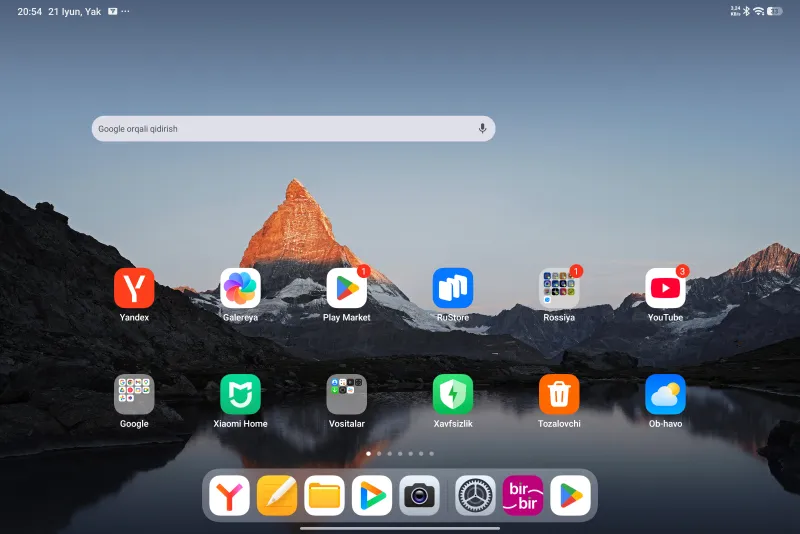The image size is (800, 534).
Task: Tap the navigation gesture bar at bottom
Action: tap(400, 528)
